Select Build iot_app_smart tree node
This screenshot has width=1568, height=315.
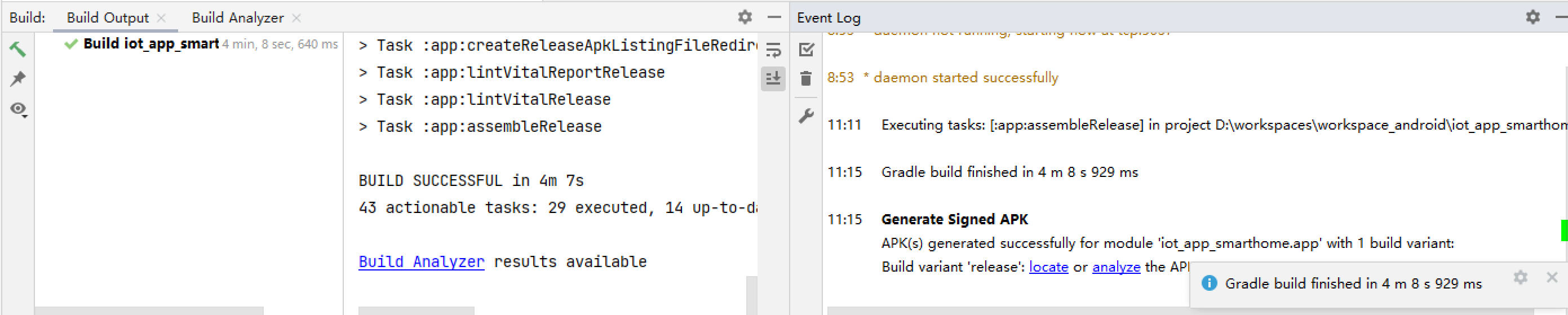[151, 44]
